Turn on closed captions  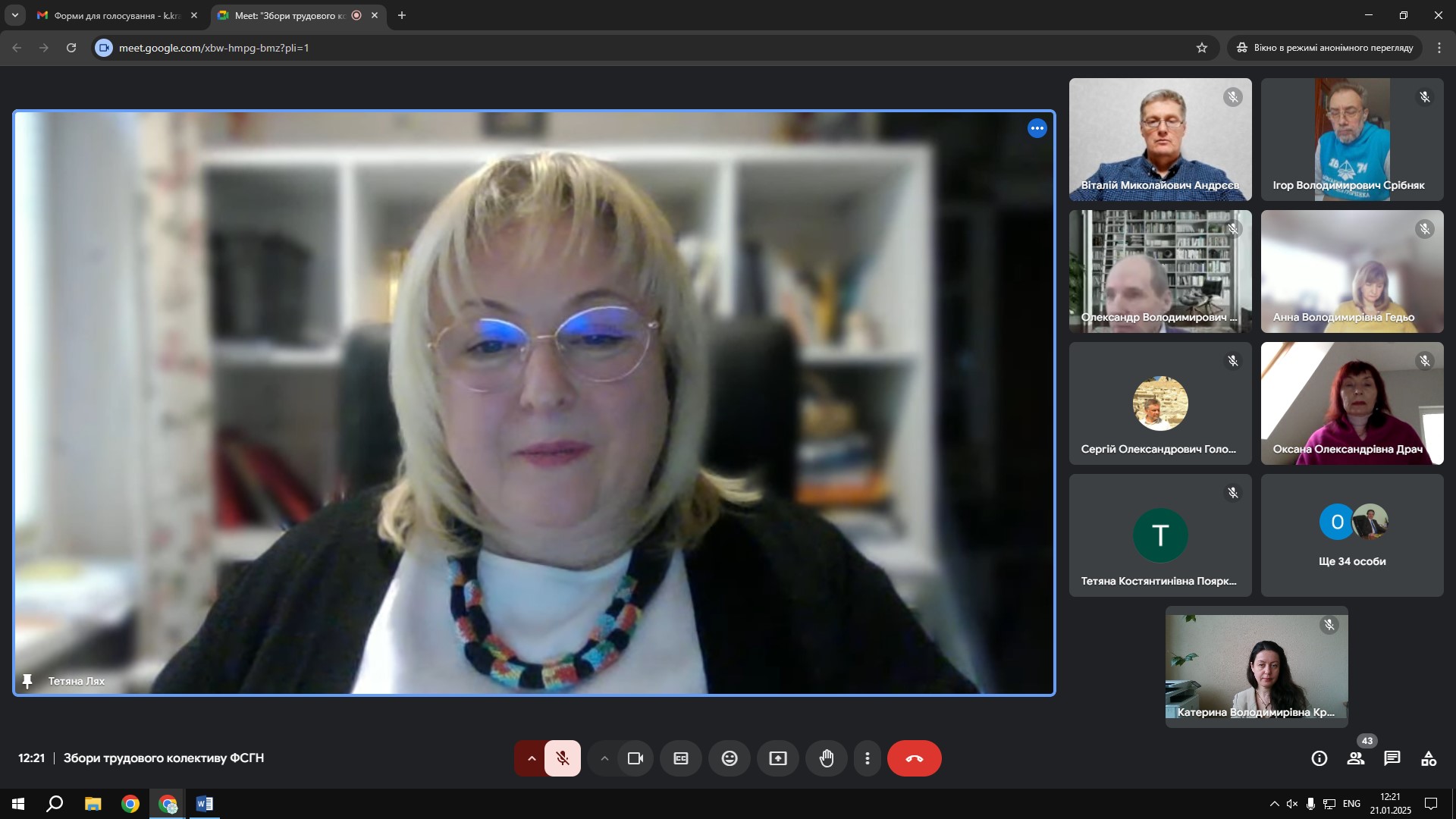pyautogui.click(x=681, y=758)
